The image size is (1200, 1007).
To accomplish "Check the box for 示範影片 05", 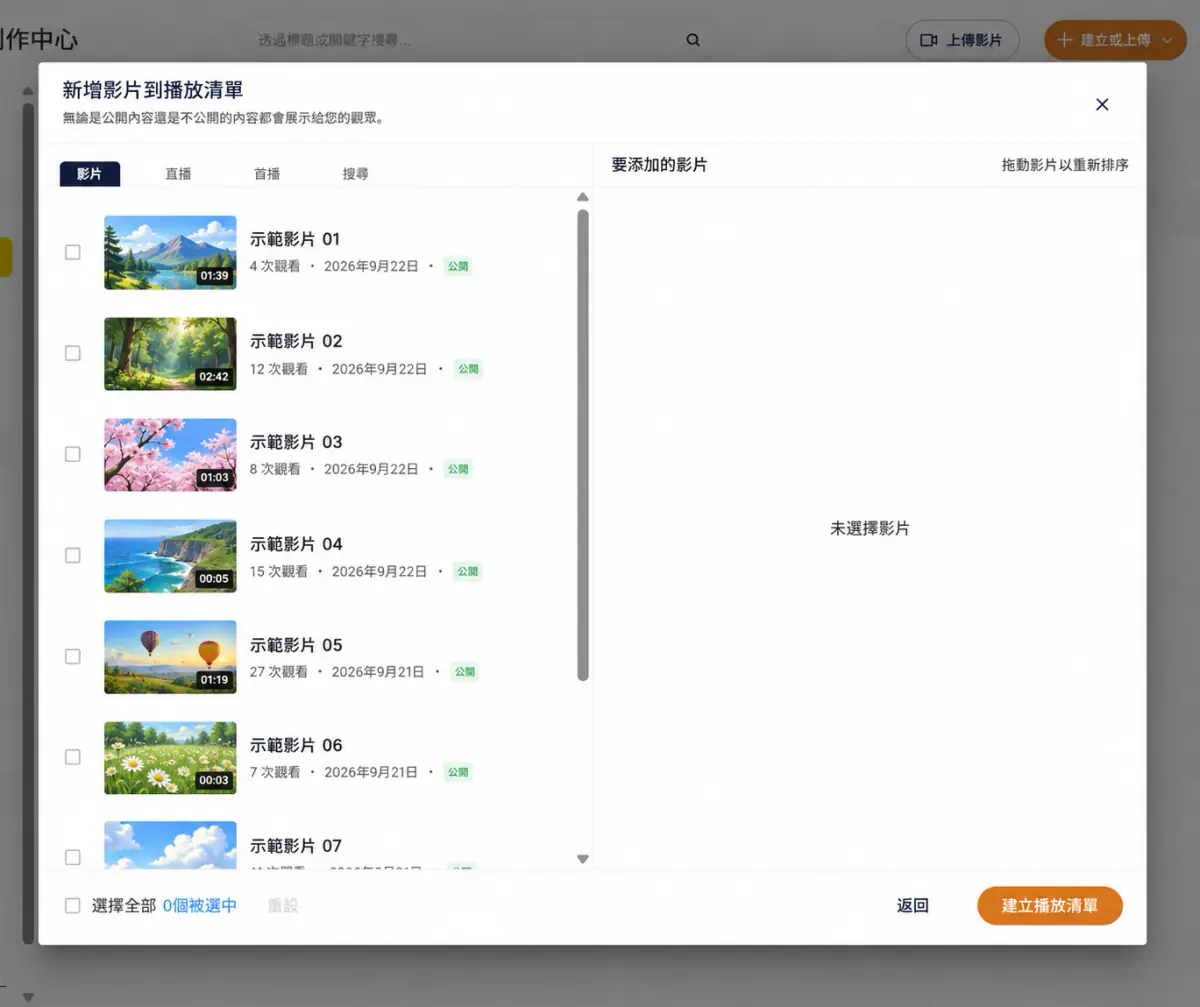I will tap(73, 656).
